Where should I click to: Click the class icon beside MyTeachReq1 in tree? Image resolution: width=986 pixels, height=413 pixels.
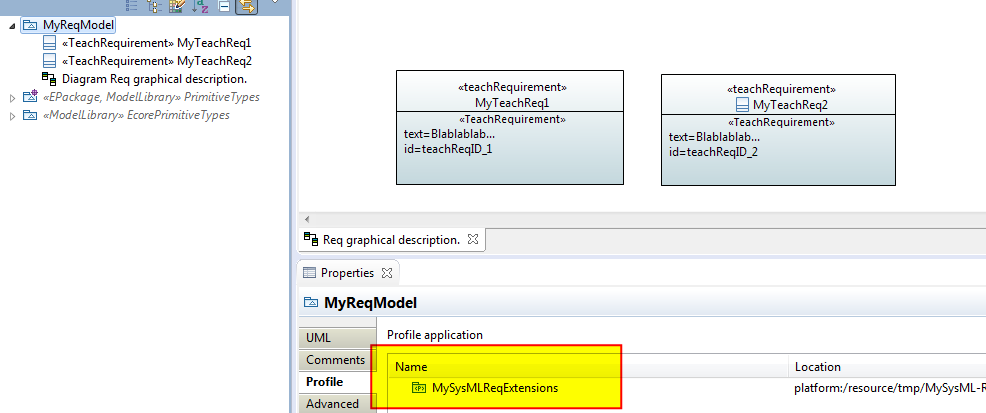(x=49, y=43)
